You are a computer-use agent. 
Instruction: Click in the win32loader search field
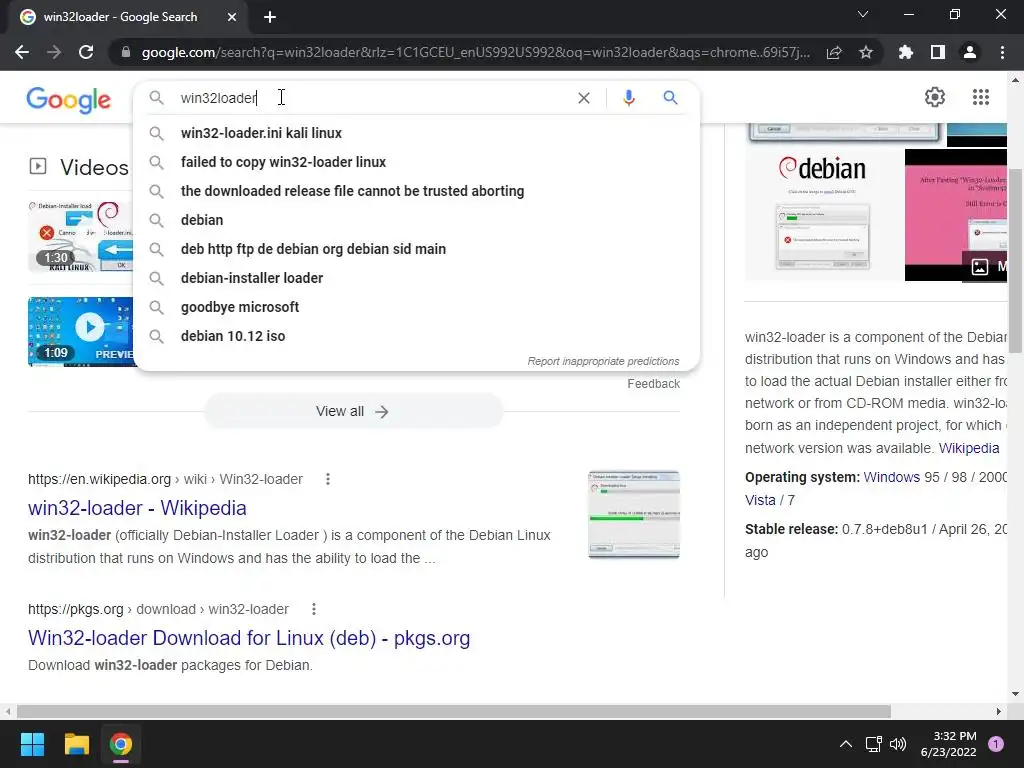pos(372,98)
